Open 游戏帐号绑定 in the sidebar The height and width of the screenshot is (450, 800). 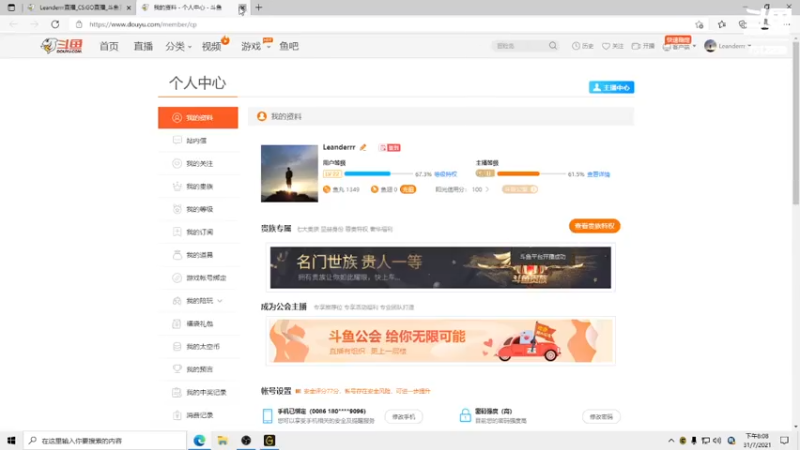[x=198, y=278]
